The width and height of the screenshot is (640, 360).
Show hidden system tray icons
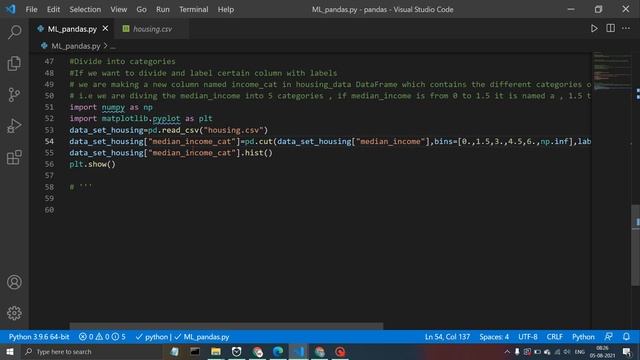click(x=507, y=351)
